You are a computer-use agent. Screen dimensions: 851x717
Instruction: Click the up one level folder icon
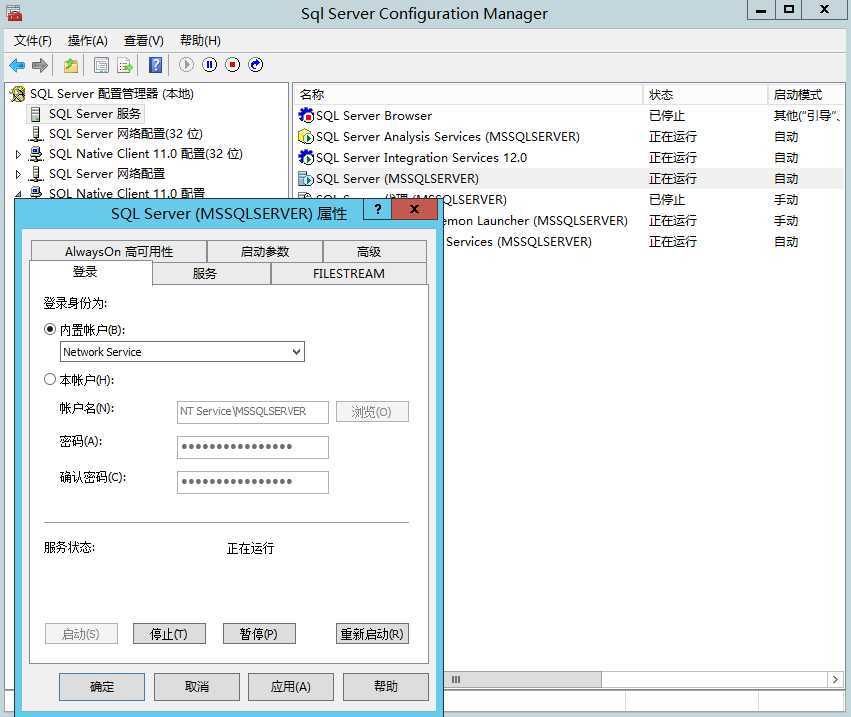tap(71, 65)
